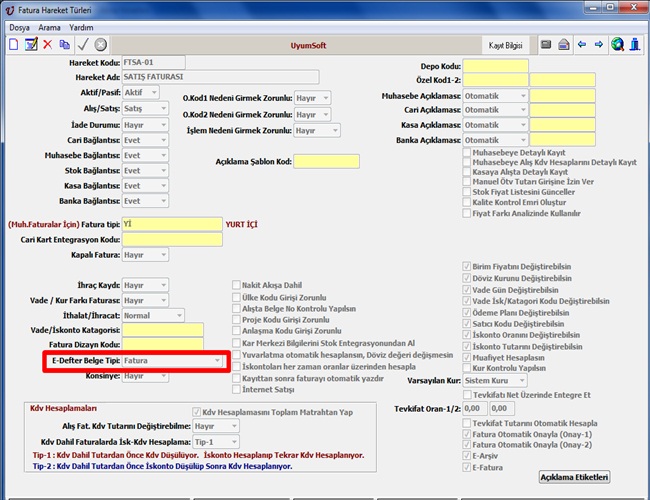Click the Depo Kodu field

[x=496, y=66]
